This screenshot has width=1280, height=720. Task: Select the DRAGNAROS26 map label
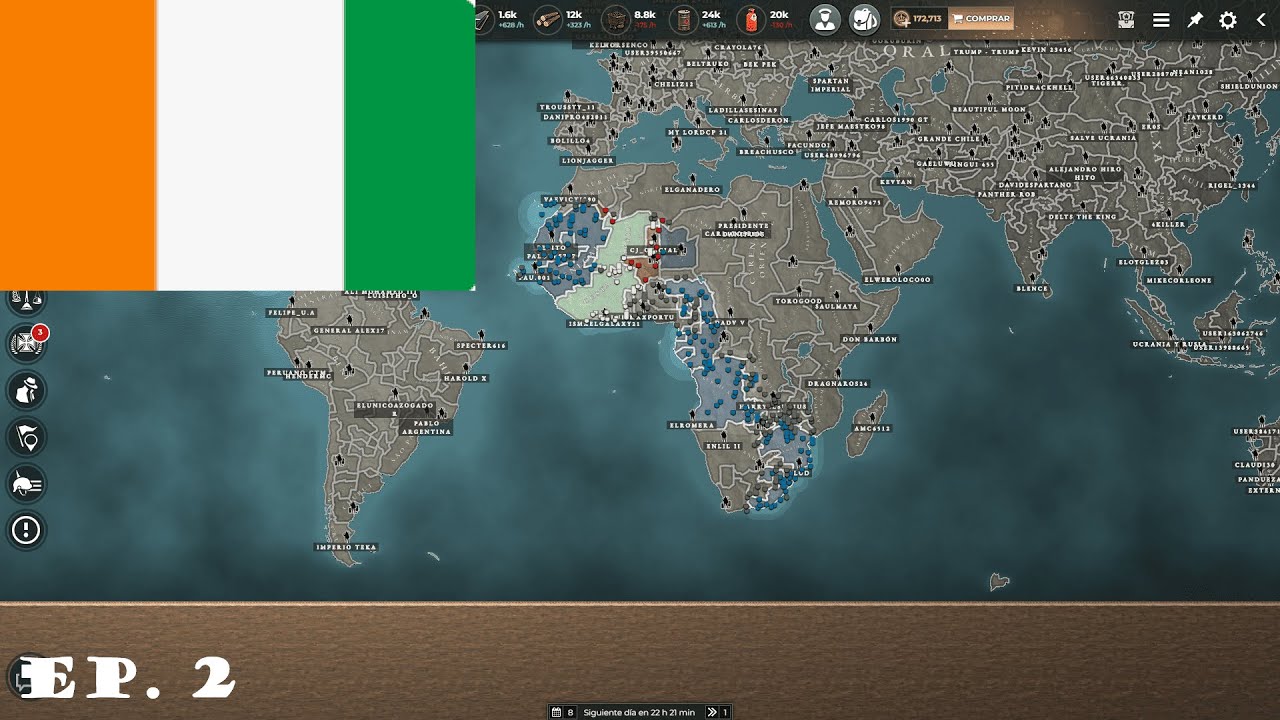(x=838, y=383)
